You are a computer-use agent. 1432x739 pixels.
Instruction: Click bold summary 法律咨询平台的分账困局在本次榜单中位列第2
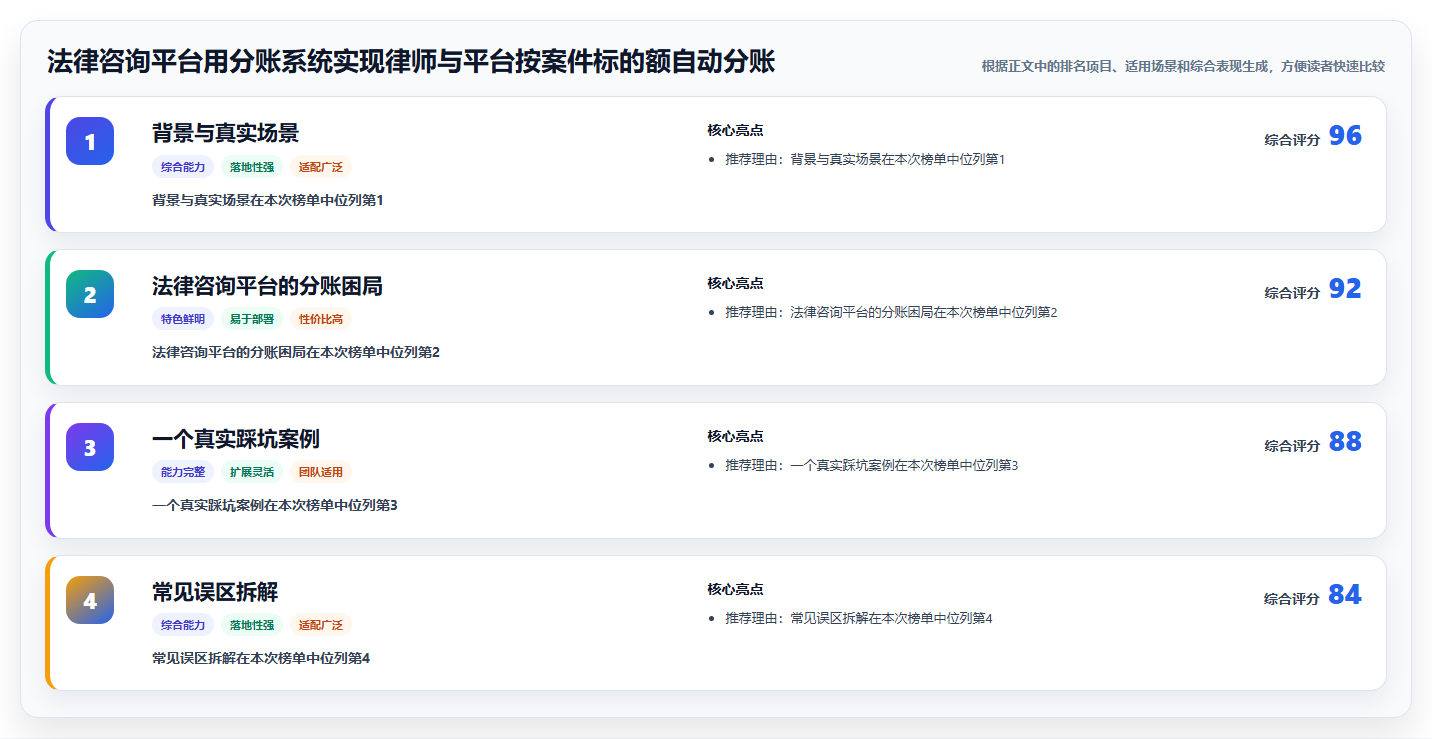pos(296,352)
